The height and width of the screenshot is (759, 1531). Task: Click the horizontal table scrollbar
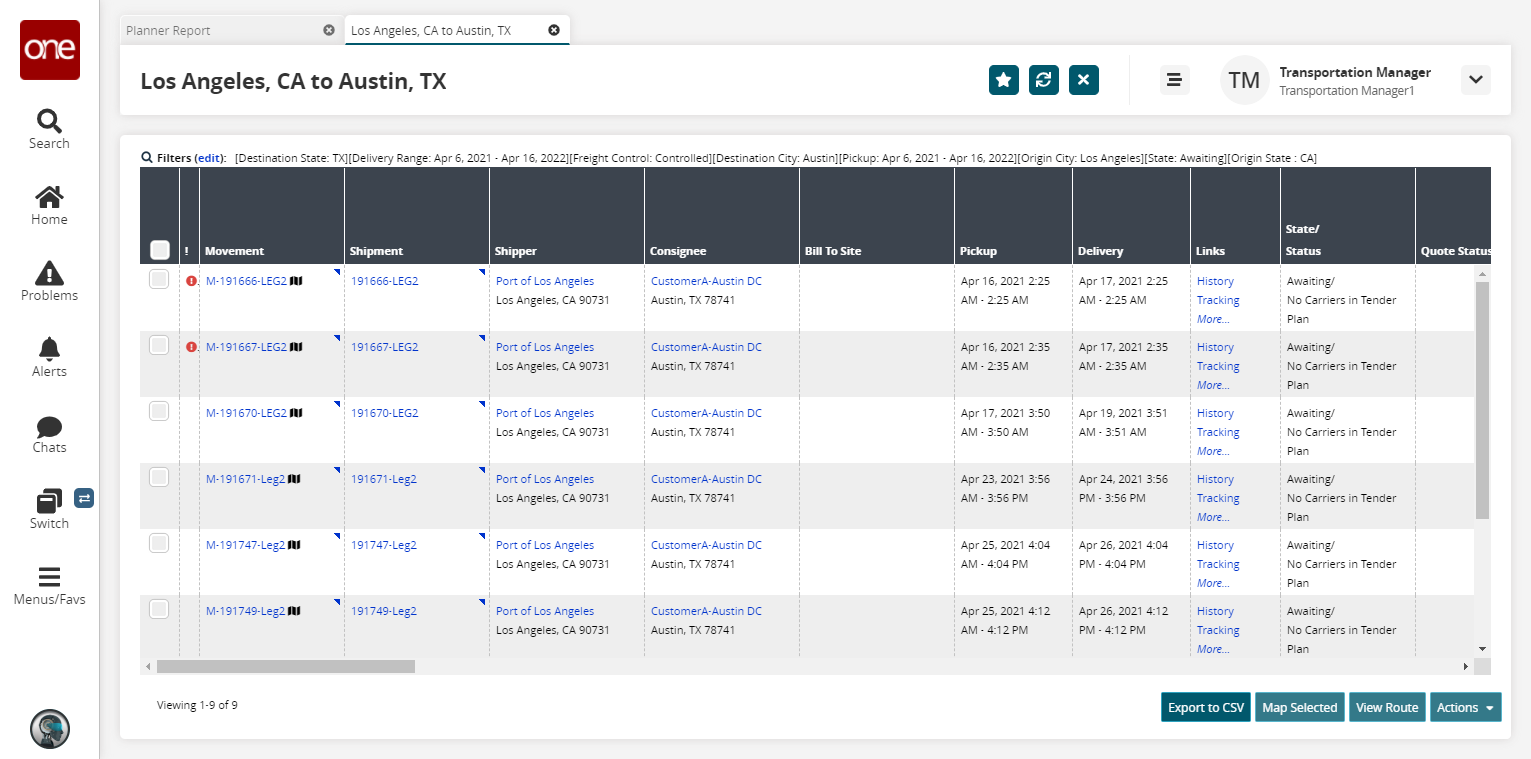click(x=285, y=666)
